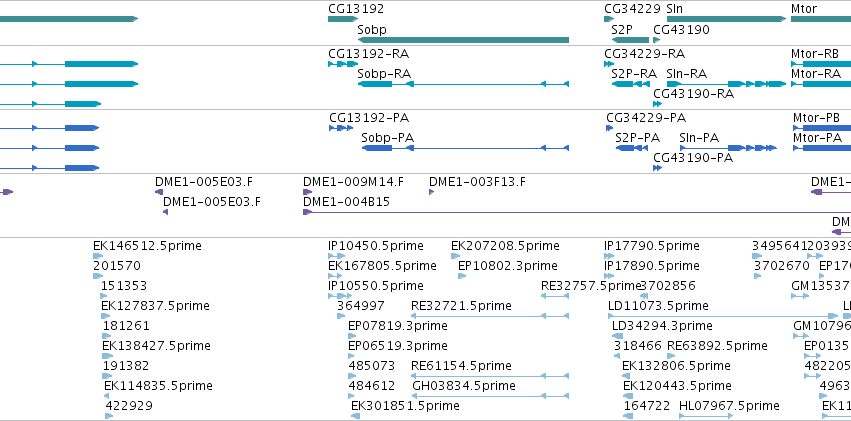Select the Sobp-PA protein feature

(x=465, y=148)
